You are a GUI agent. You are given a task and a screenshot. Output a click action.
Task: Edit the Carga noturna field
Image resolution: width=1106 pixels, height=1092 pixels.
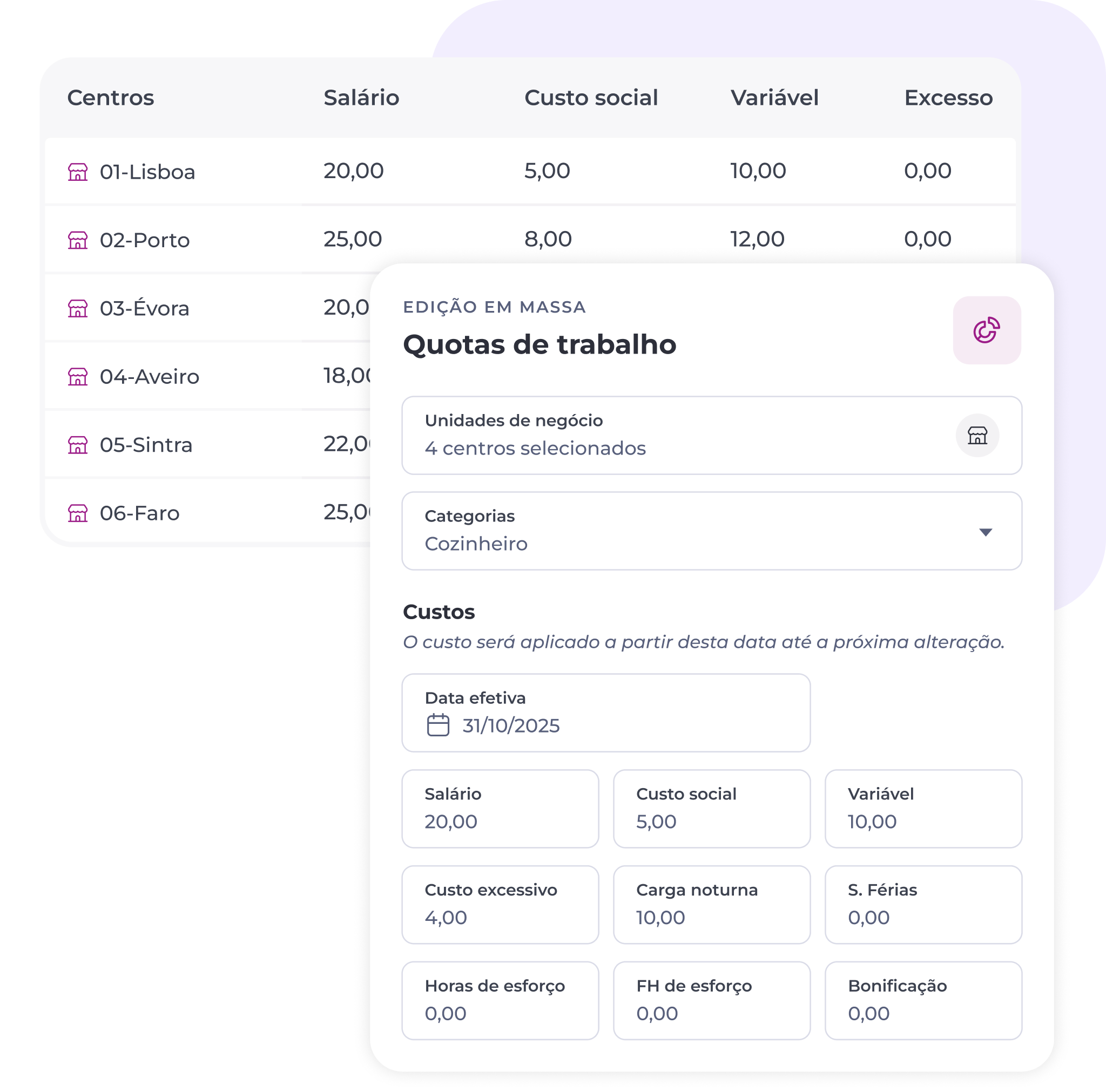coord(712,904)
